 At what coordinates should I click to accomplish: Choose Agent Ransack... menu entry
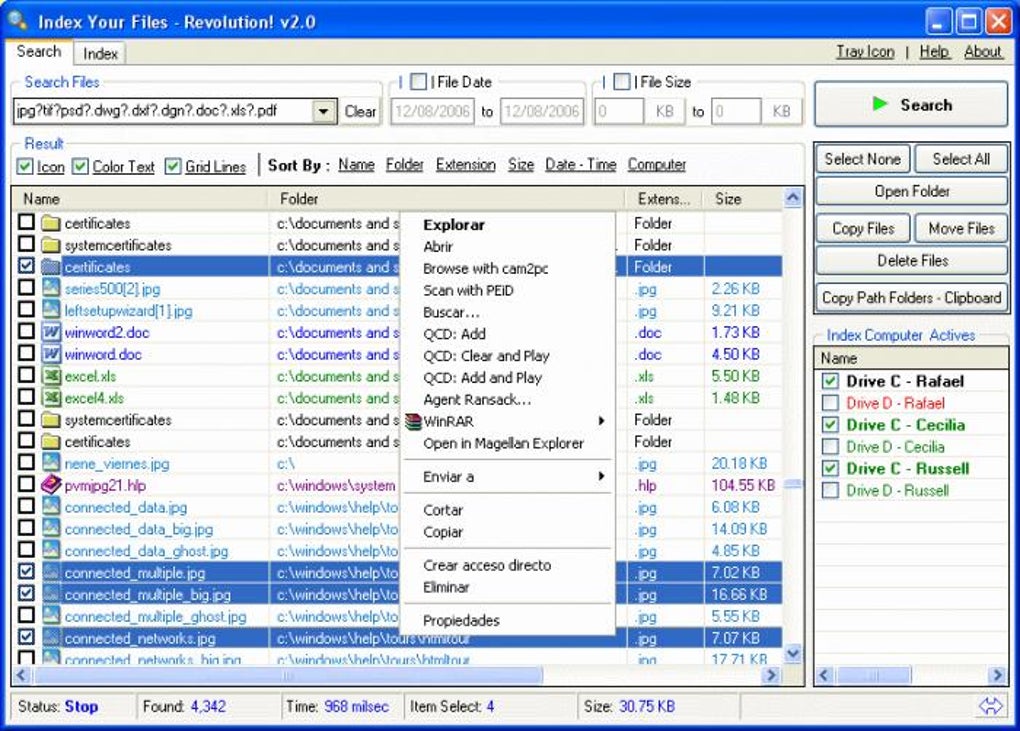pos(507,400)
